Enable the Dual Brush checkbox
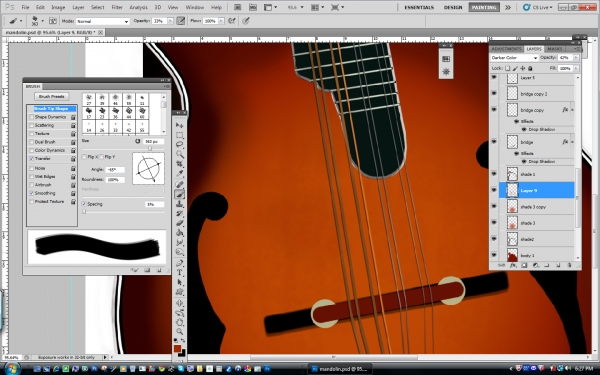600x375 pixels. (x=31, y=142)
